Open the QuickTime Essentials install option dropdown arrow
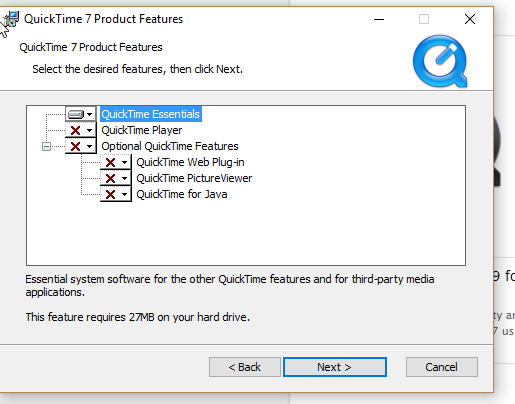Screen dimensions: 515x404 click(x=90, y=114)
